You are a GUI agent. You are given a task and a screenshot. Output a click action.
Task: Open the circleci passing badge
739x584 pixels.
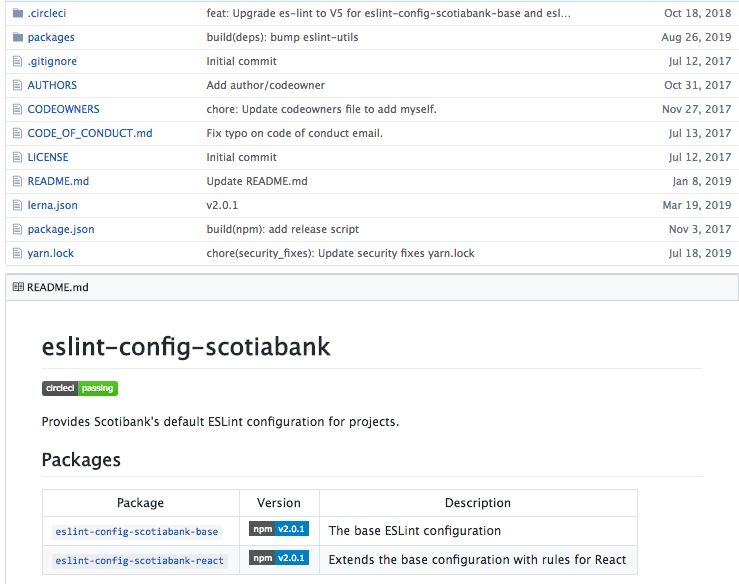click(x=80, y=388)
